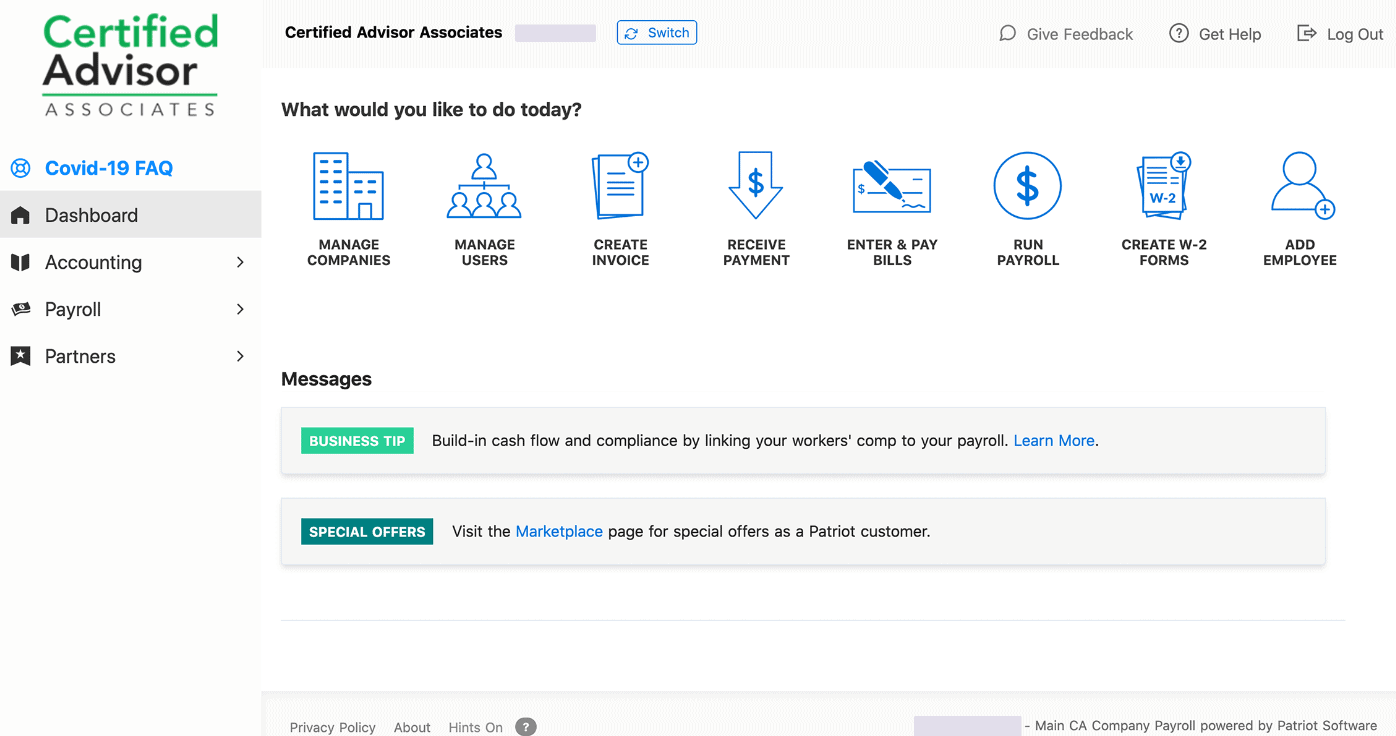The width and height of the screenshot is (1396, 736).
Task: Open the Privacy Policy footer link
Action: coord(333,727)
